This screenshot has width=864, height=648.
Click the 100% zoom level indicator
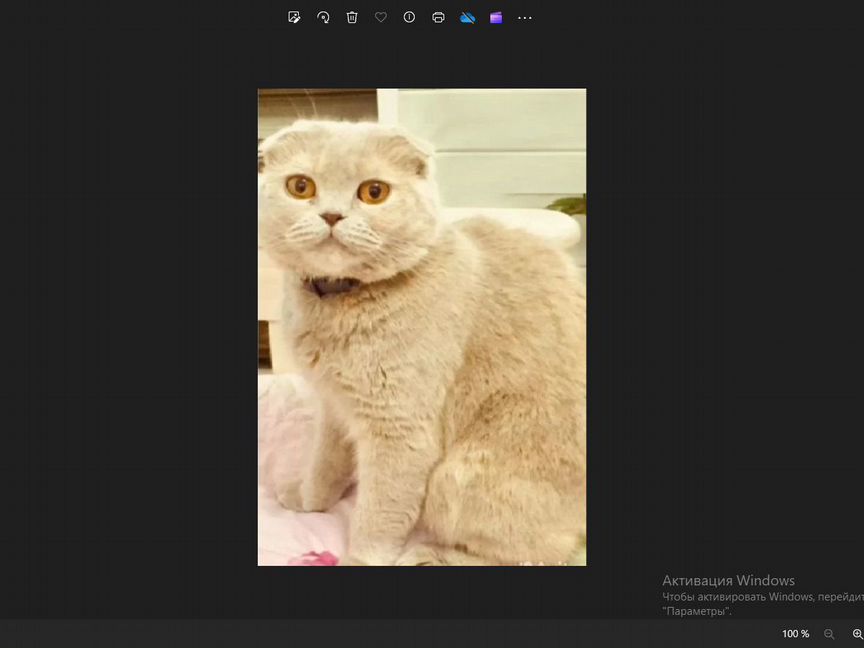click(x=795, y=633)
